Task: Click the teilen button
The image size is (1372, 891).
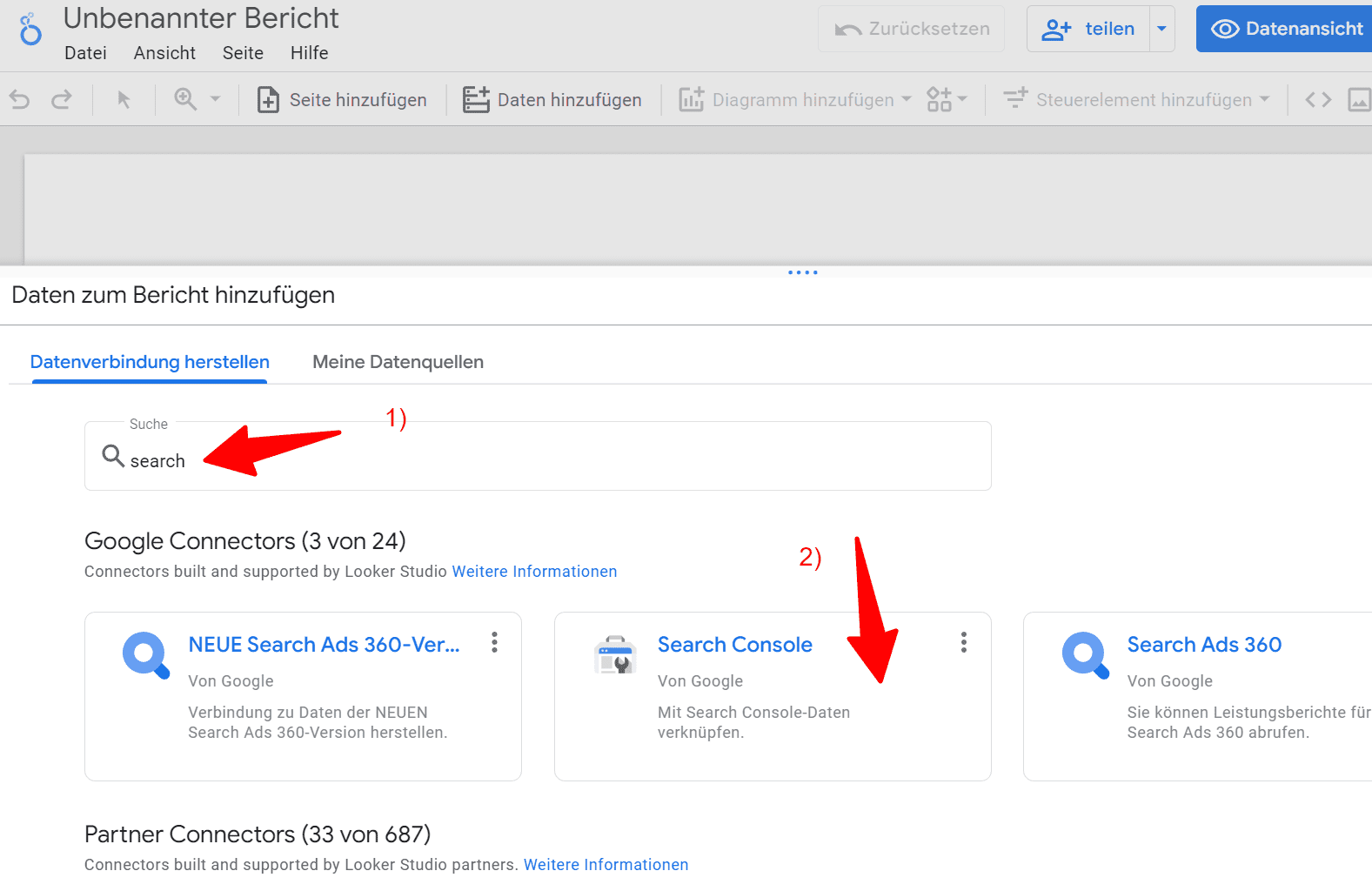Action: pyautogui.click(x=1088, y=29)
